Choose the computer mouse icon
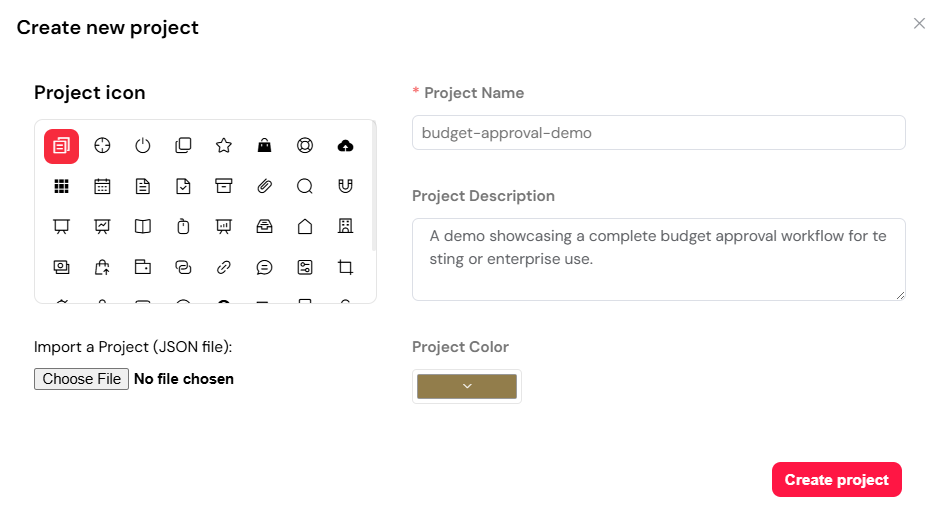The height and width of the screenshot is (525, 941). pyautogui.click(x=183, y=226)
